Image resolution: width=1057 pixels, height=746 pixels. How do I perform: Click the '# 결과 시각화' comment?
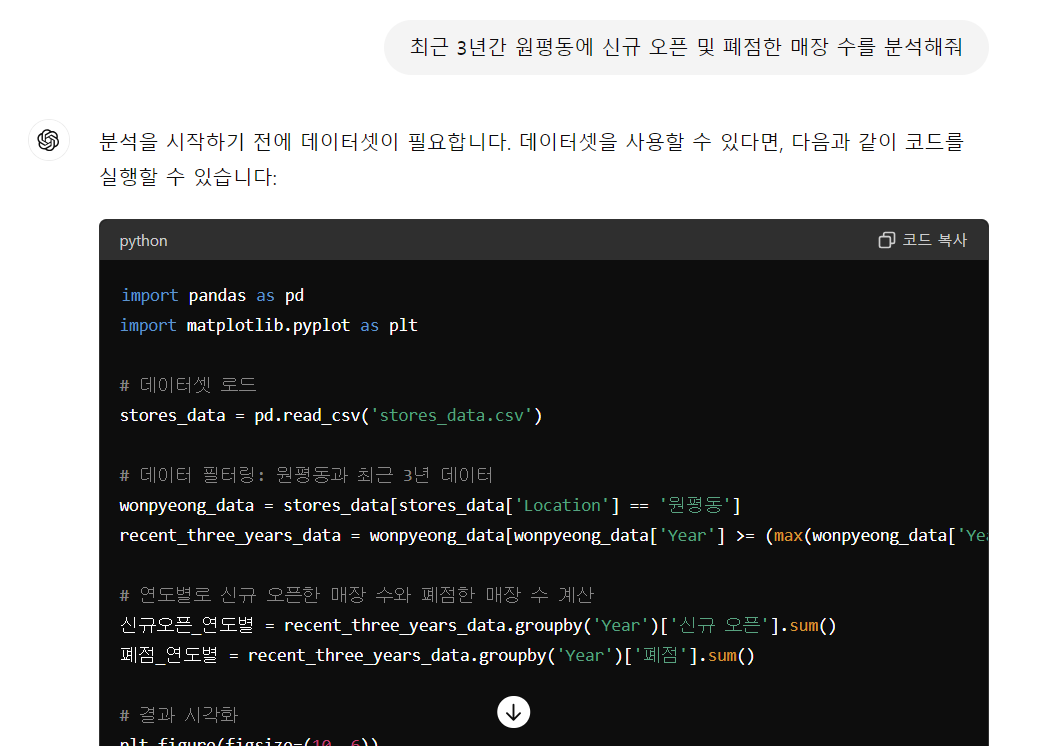179,715
